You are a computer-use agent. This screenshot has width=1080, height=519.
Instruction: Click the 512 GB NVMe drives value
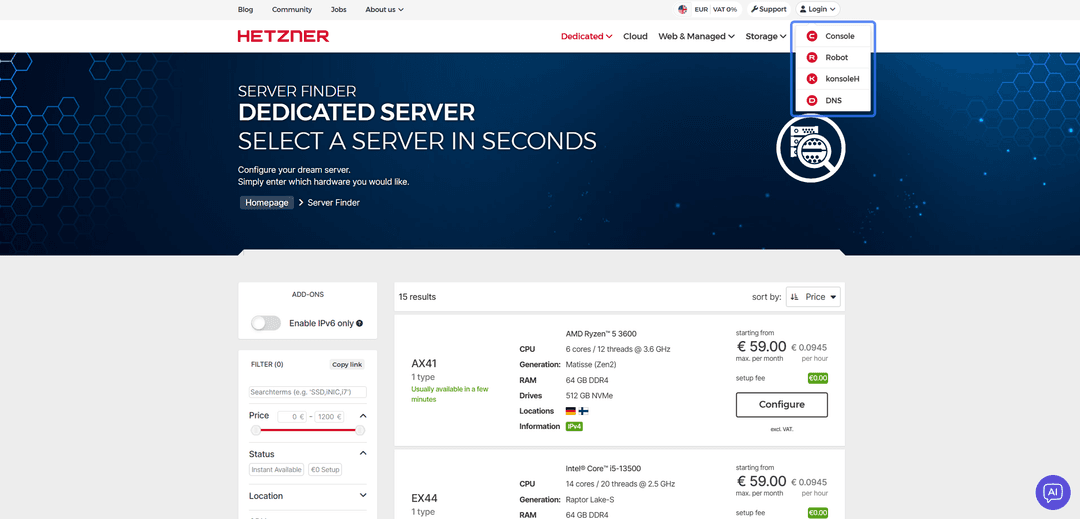[x=589, y=395]
